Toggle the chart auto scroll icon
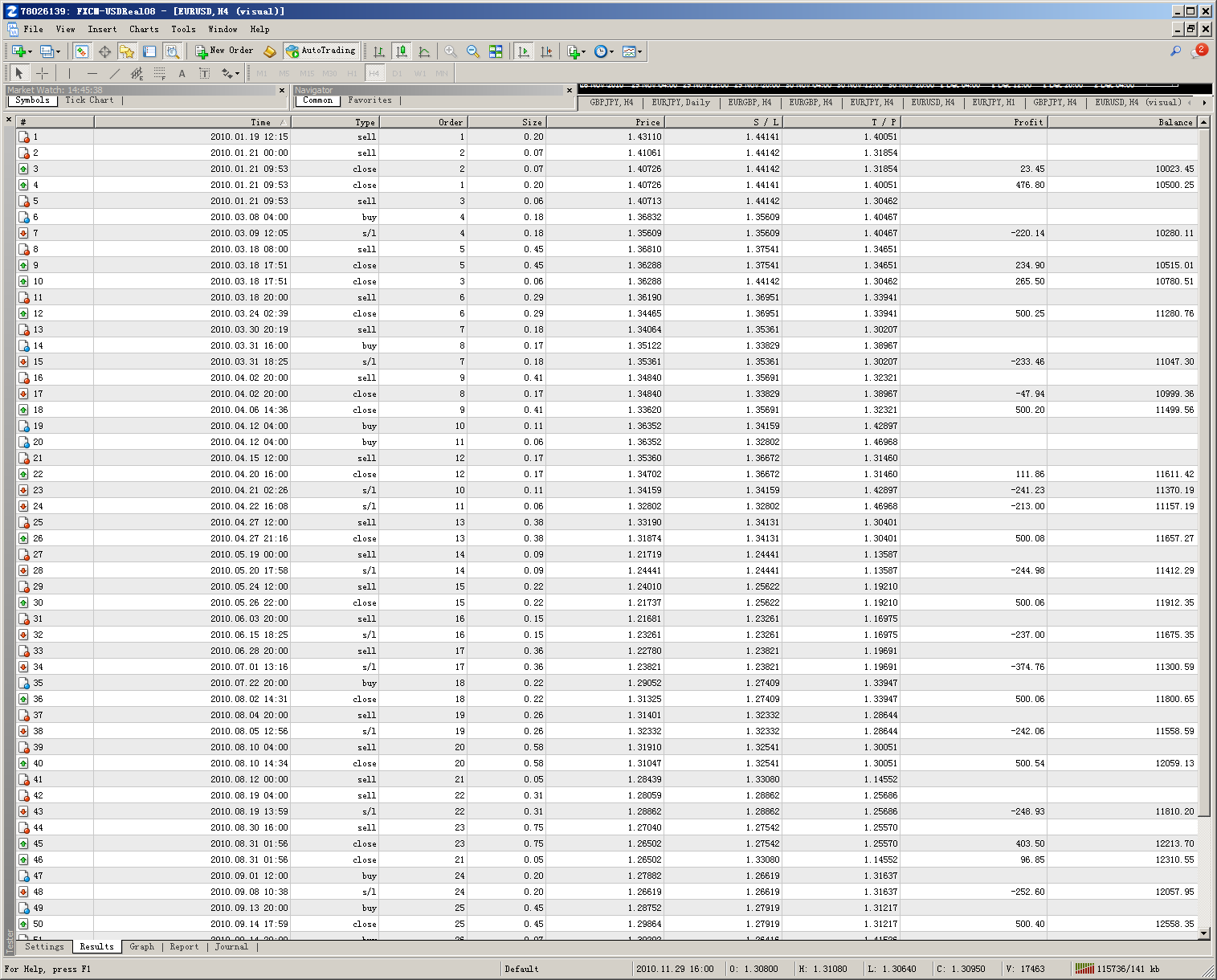This screenshot has width=1217, height=980. pos(524,51)
